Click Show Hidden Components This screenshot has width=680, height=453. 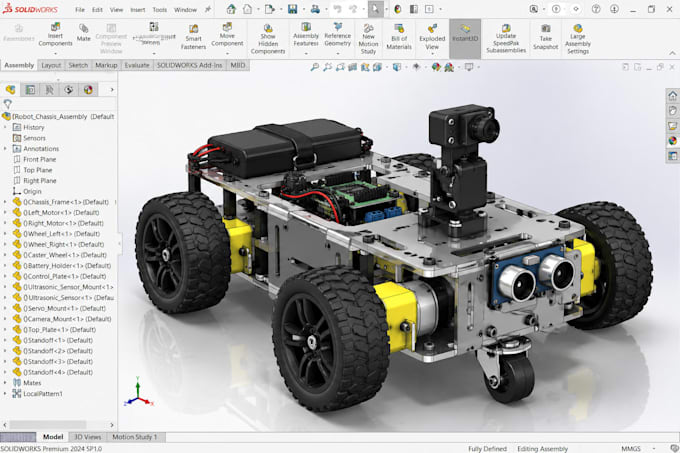coord(268,39)
